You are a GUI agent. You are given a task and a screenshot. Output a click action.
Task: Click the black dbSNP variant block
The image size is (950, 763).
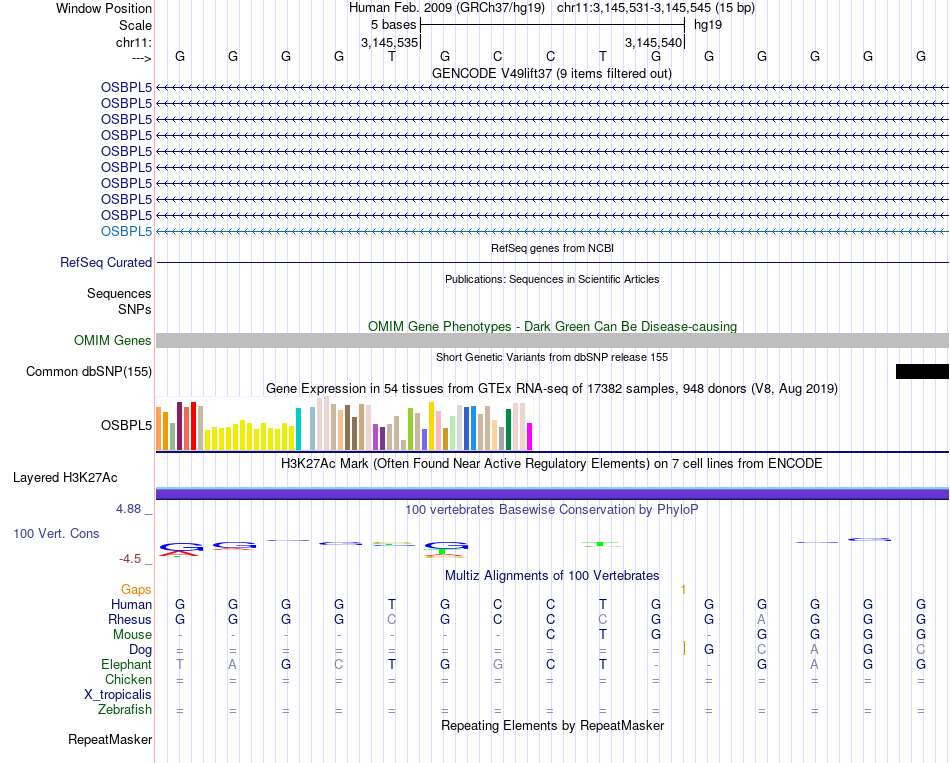[922, 372]
